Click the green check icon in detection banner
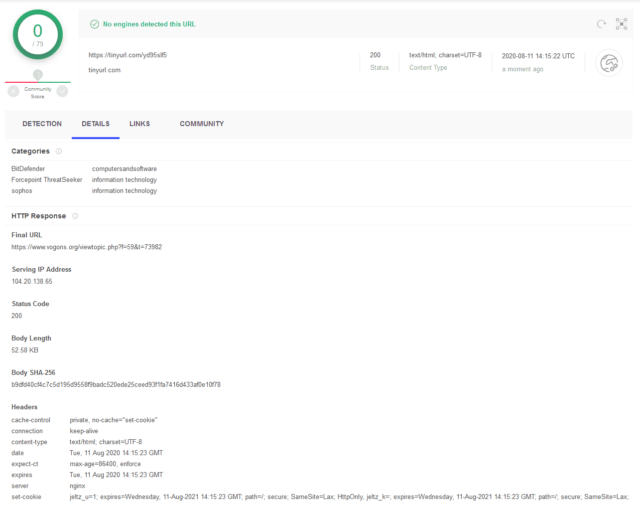640x505 pixels. (94, 23)
